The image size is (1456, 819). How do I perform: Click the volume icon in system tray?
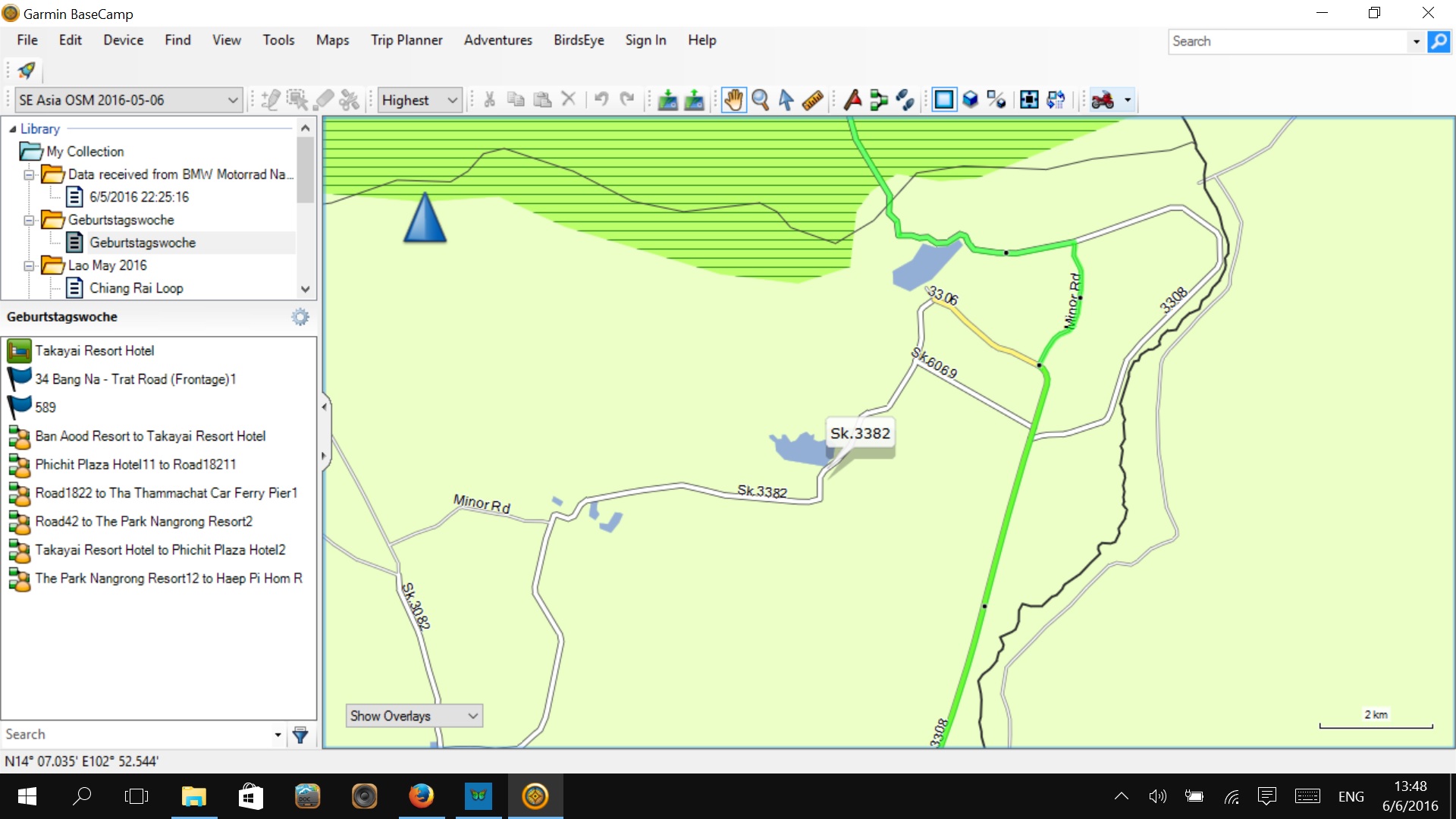point(1157,796)
